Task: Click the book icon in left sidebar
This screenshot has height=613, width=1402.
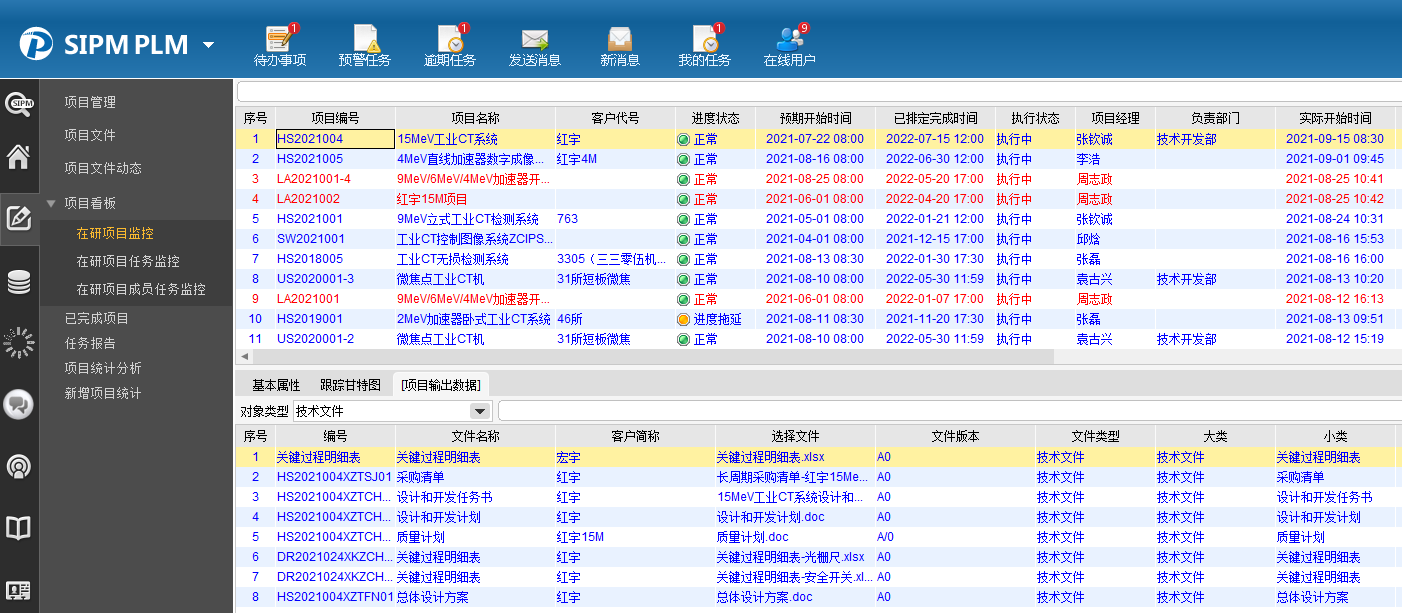Action: point(19,527)
